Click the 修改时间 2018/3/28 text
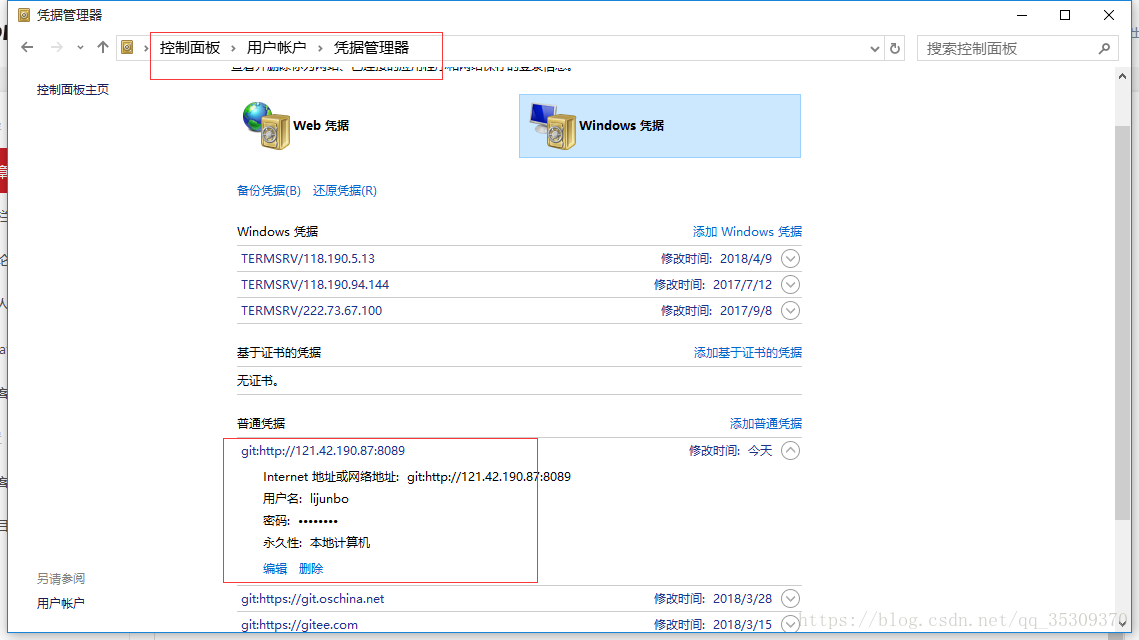The width and height of the screenshot is (1139, 640). [x=713, y=599]
